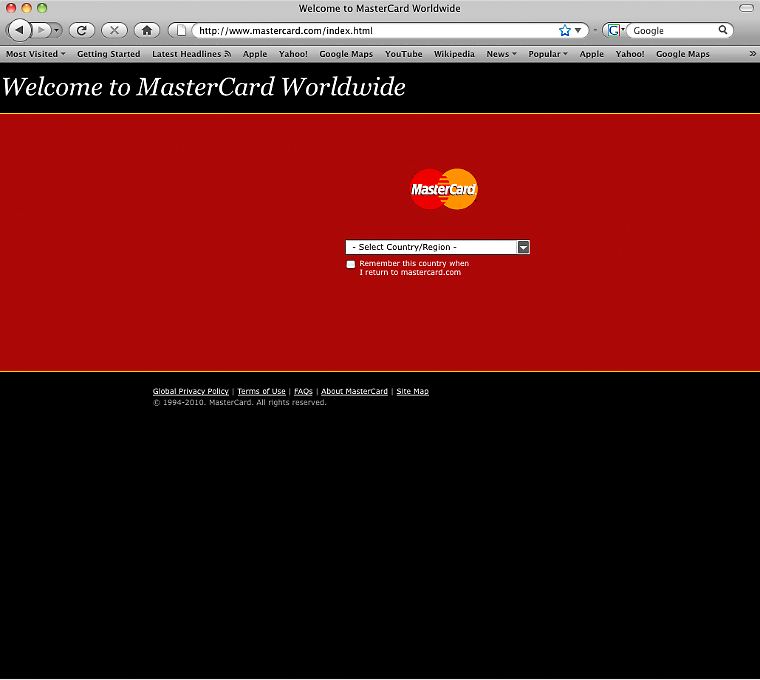This screenshot has width=760, height=680.
Task: Expand the Most Visited bookmarks menu
Action: pos(36,54)
